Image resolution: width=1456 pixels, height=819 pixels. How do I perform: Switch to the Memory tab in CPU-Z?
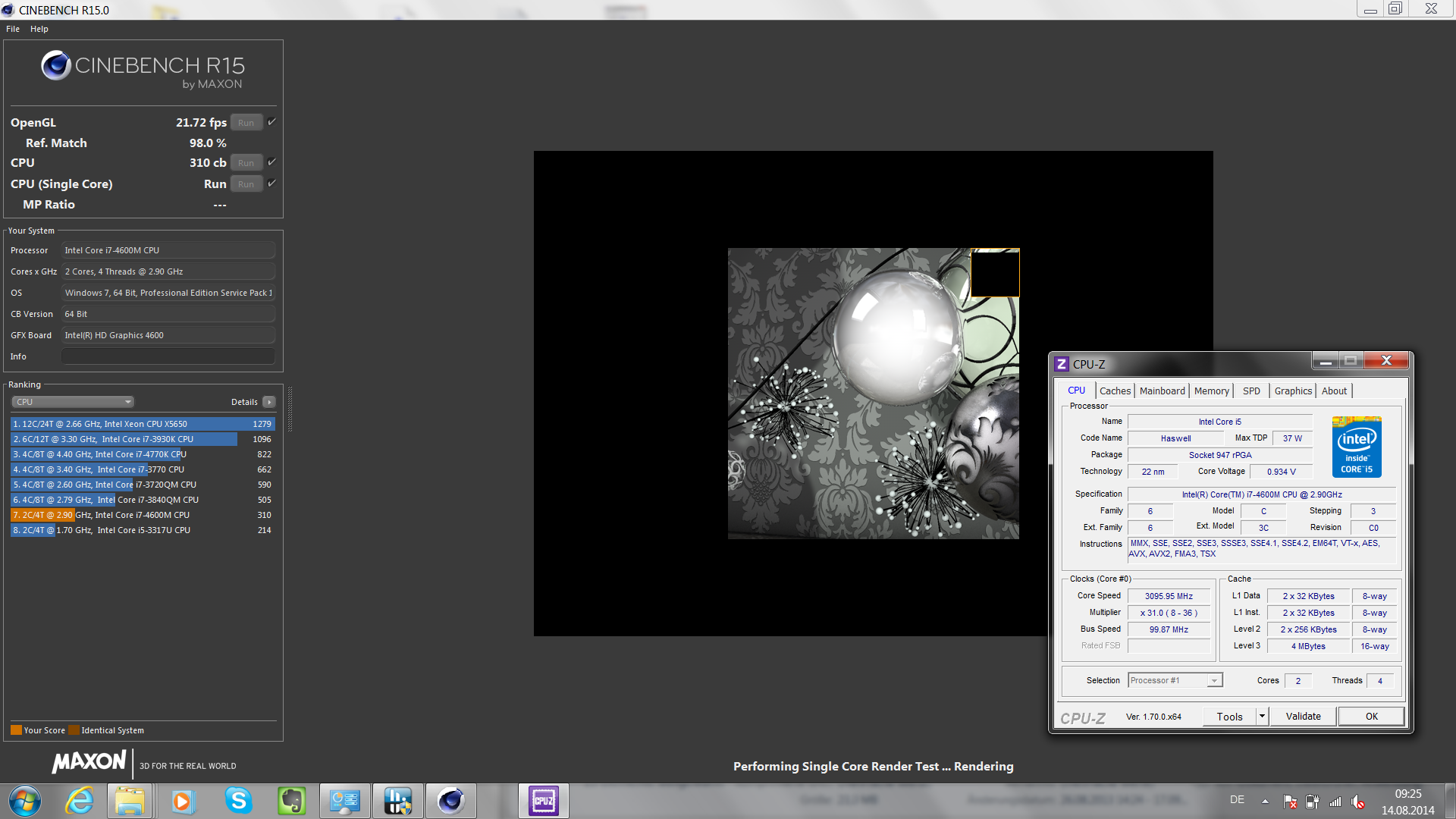(1211, 391)
